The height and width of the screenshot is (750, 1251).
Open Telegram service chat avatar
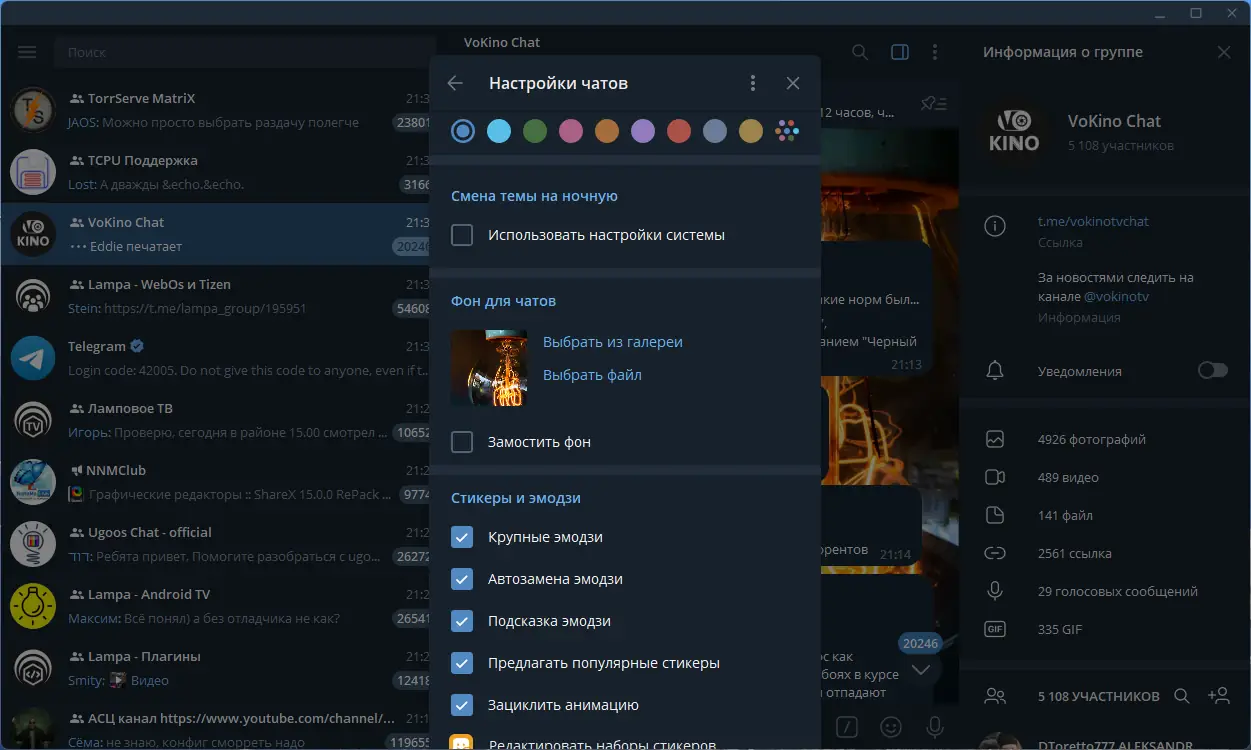click(33, 358)
